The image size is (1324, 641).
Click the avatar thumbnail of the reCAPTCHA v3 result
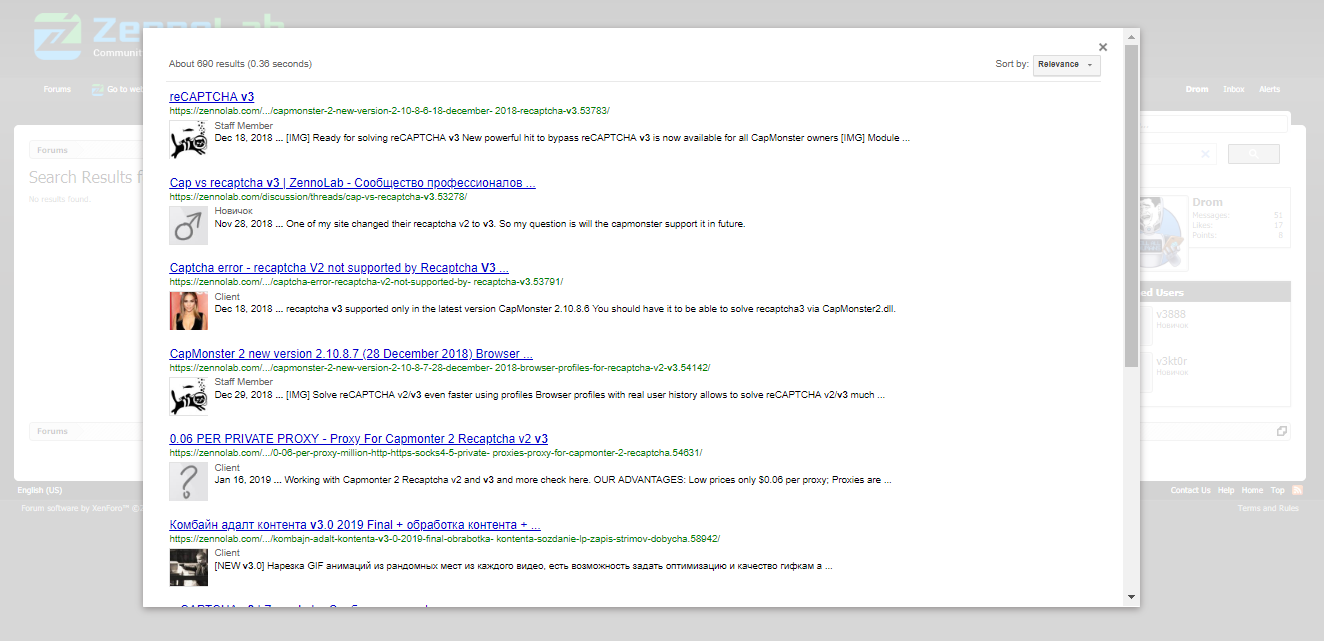189,140
